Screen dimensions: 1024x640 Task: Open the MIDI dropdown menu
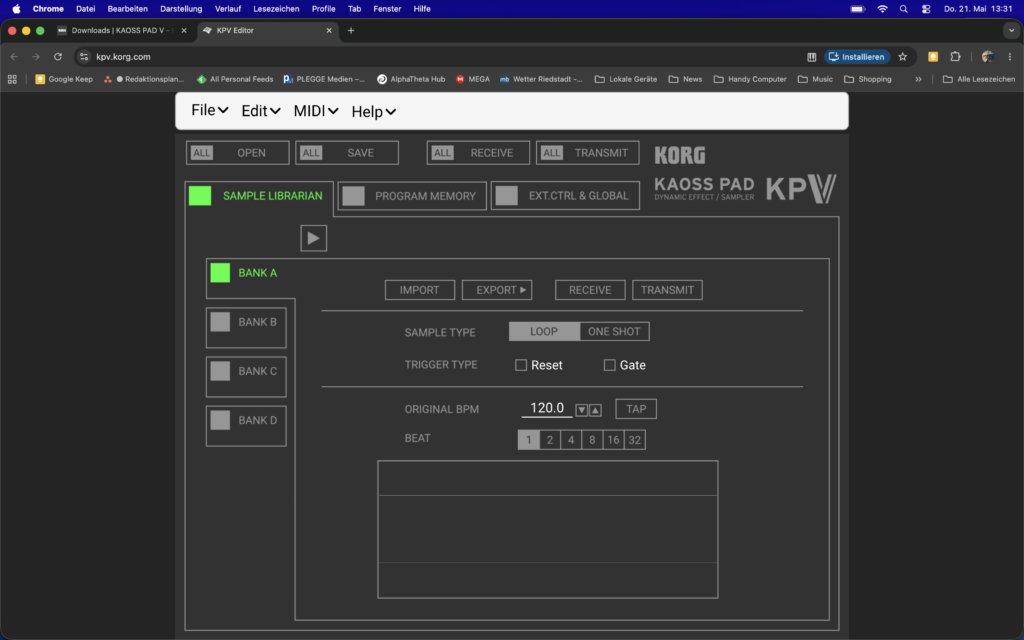(x=316, y=111)
